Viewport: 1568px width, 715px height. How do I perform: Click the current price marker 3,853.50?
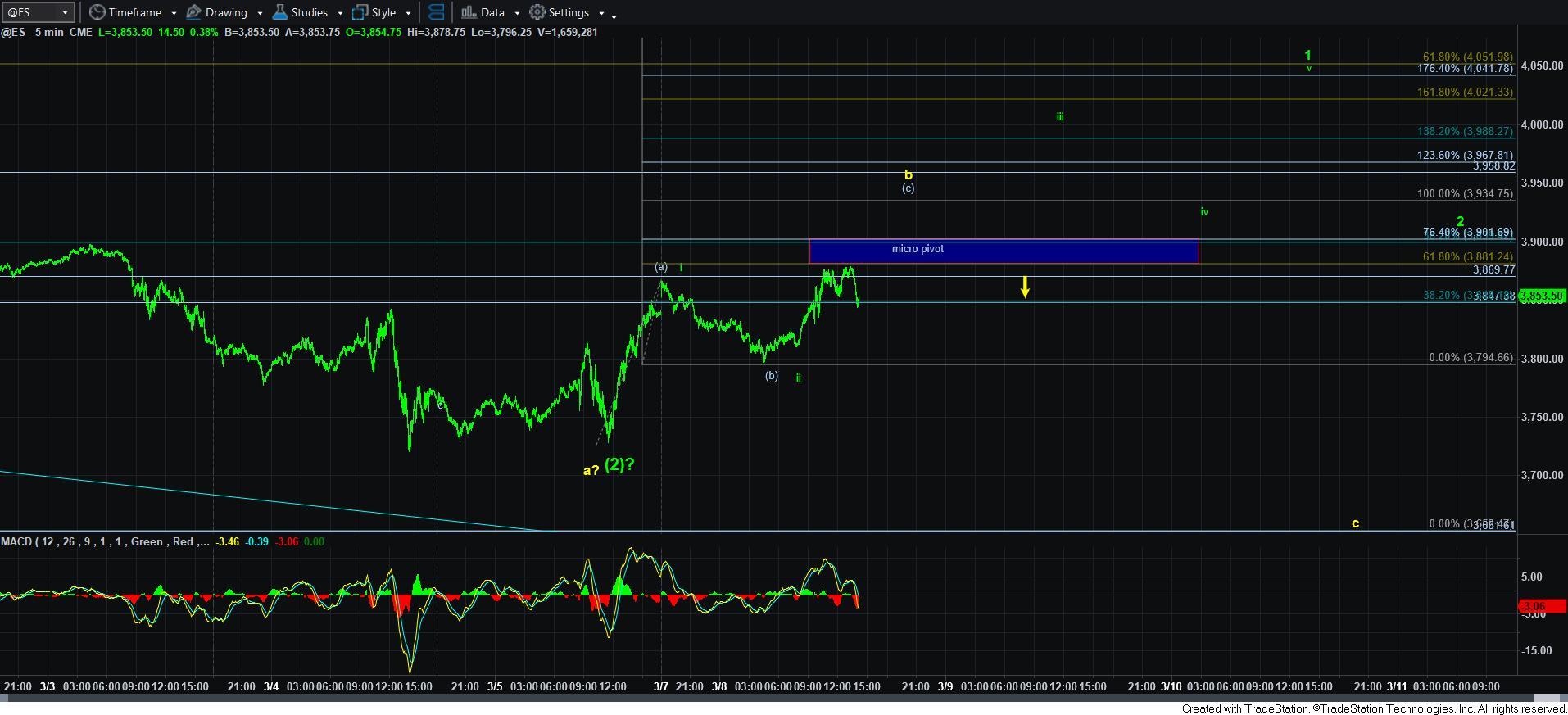1543,296
